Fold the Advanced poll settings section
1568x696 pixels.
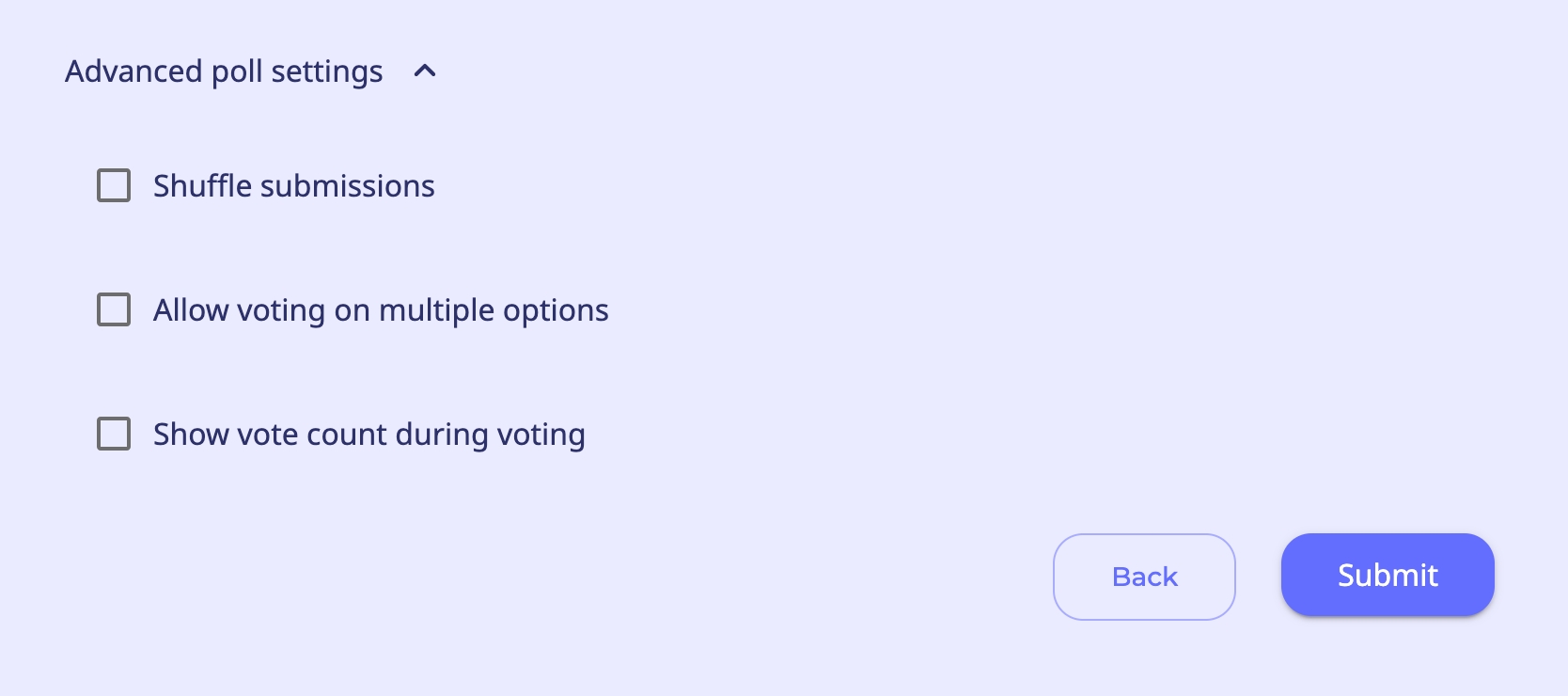point(425,71)
